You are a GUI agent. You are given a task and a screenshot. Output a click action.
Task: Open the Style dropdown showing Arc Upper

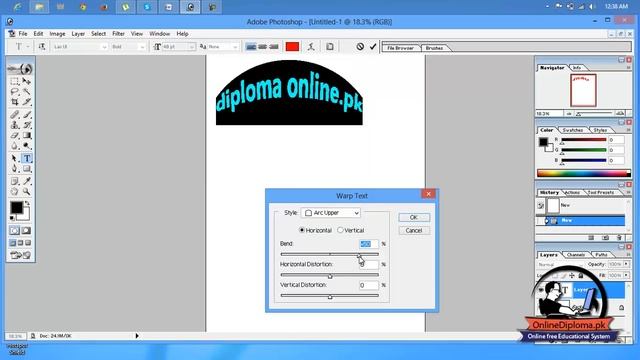click(x=331, y=213)
